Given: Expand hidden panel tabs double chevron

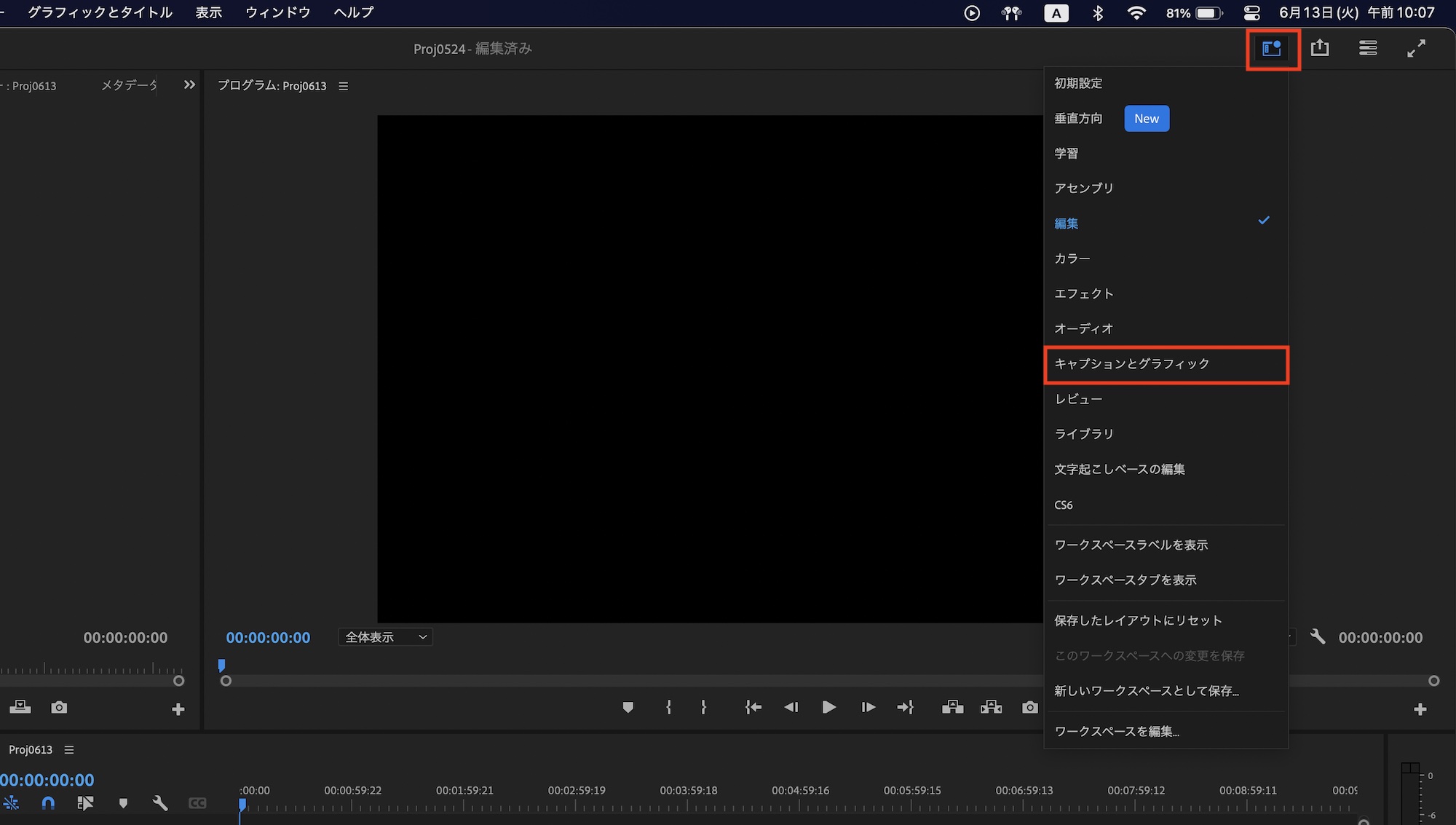Looking at the screenshot, I should [x=189, y=85].
